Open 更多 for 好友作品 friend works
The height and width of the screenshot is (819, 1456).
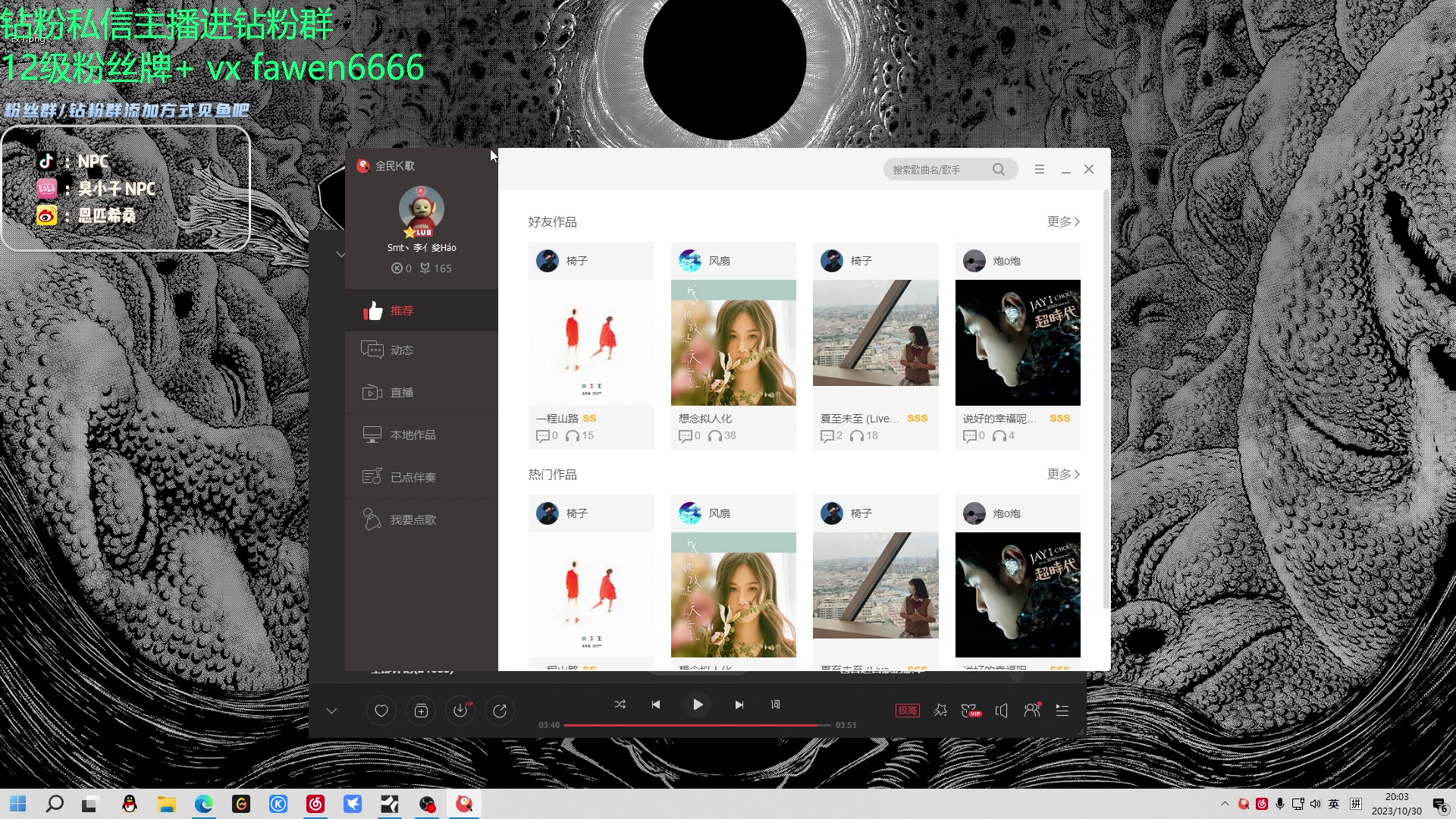(1062, 221)
